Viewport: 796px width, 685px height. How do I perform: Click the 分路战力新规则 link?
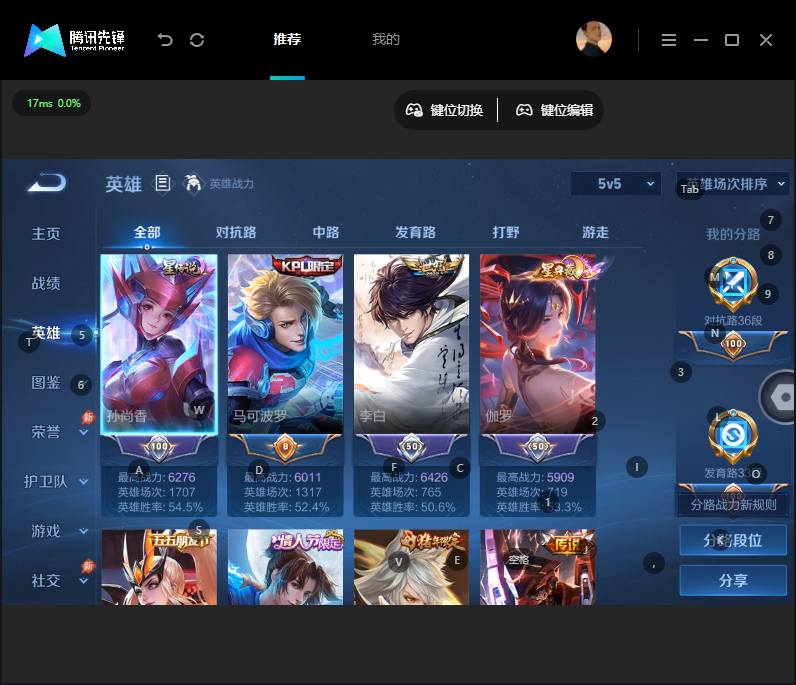tap(733, 505)
